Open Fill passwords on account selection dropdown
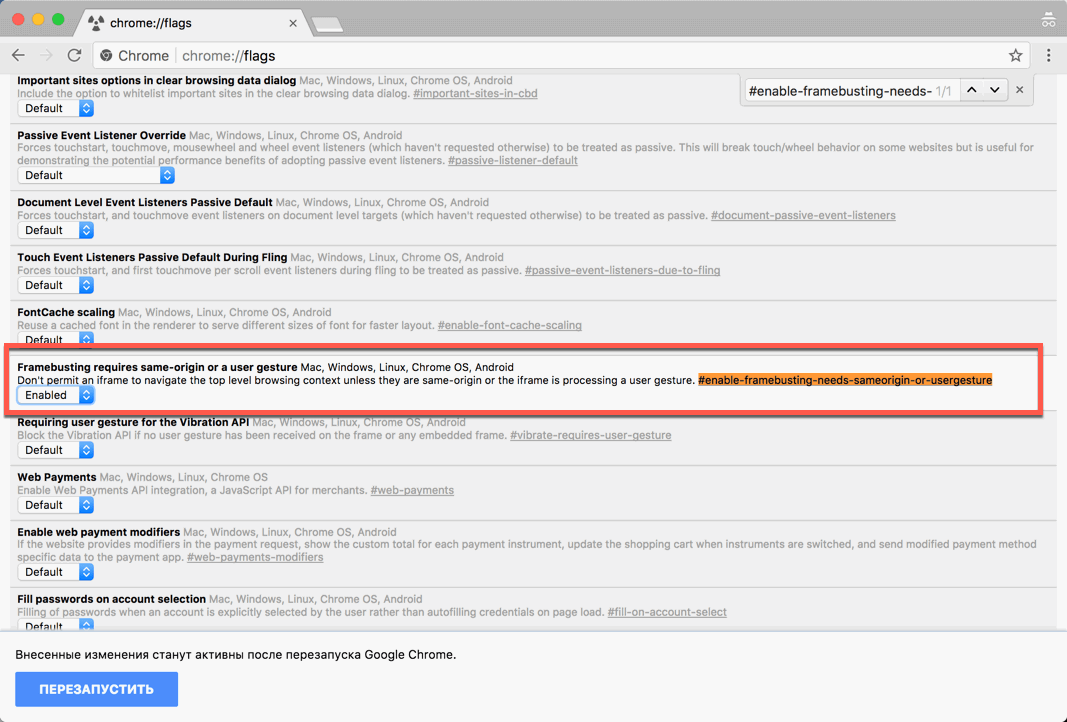The height and width of the screenshot is (722, 1067). [x=56, y=626]
